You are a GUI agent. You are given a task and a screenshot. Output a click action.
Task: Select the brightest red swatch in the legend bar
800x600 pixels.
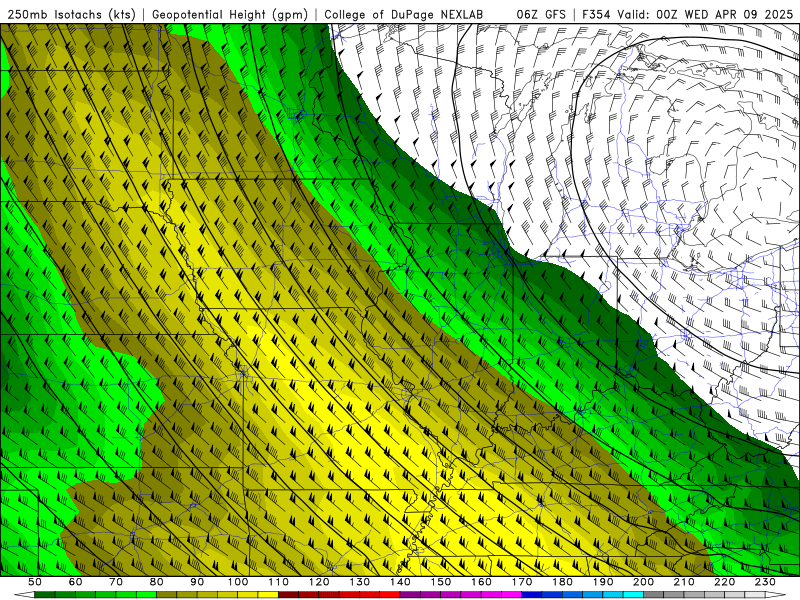click(x=390, y=595)
